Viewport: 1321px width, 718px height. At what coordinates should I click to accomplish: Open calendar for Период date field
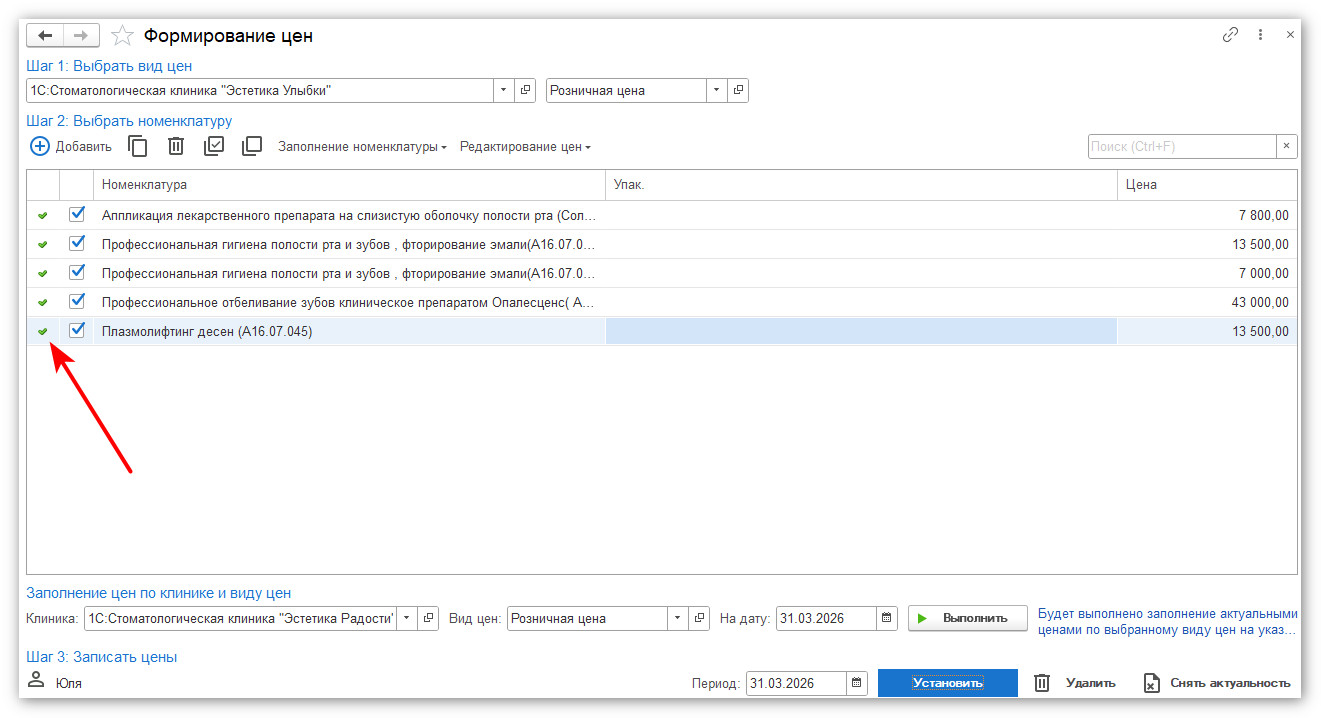(857, 684)
